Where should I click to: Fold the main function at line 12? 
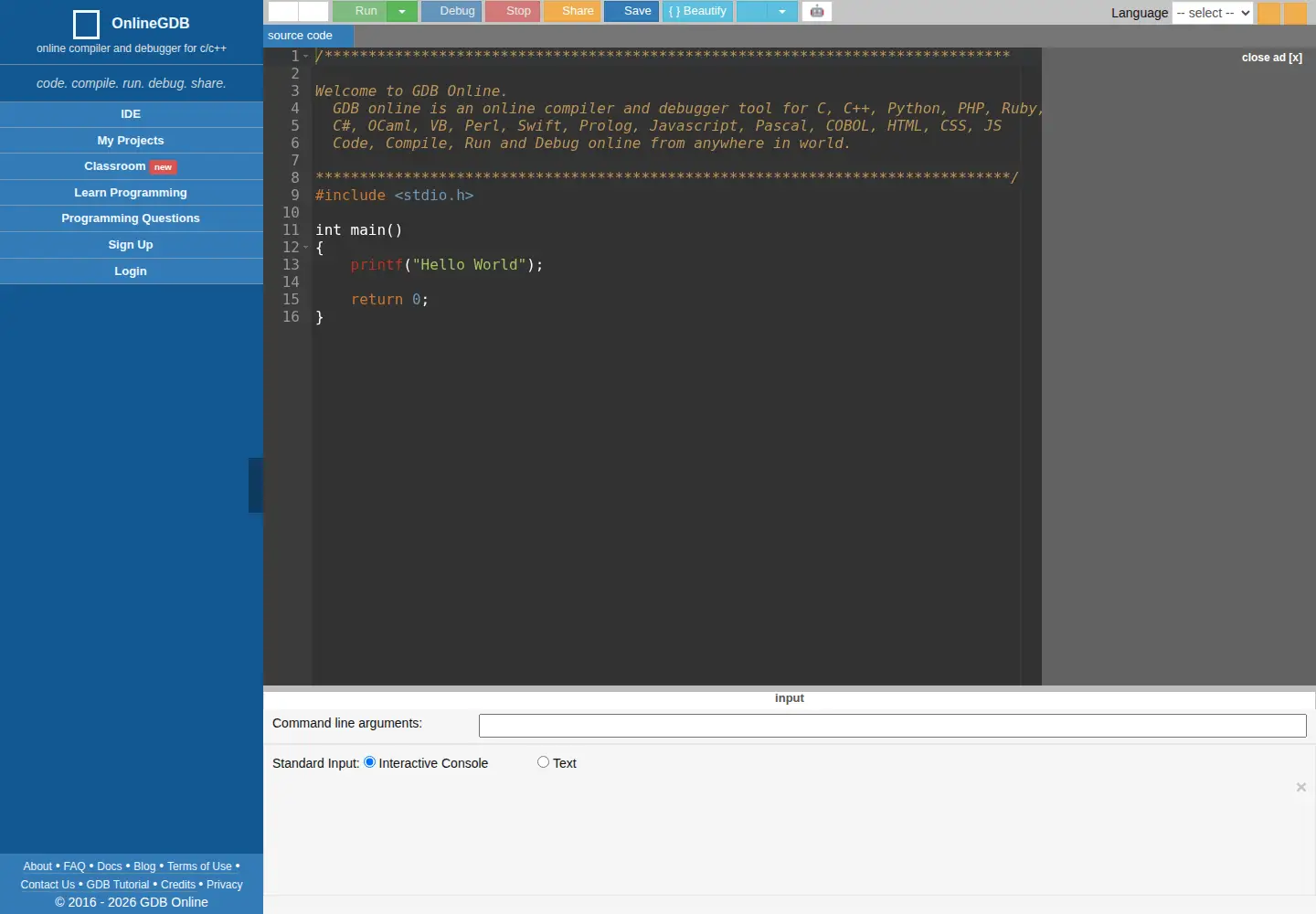point(306,247)
